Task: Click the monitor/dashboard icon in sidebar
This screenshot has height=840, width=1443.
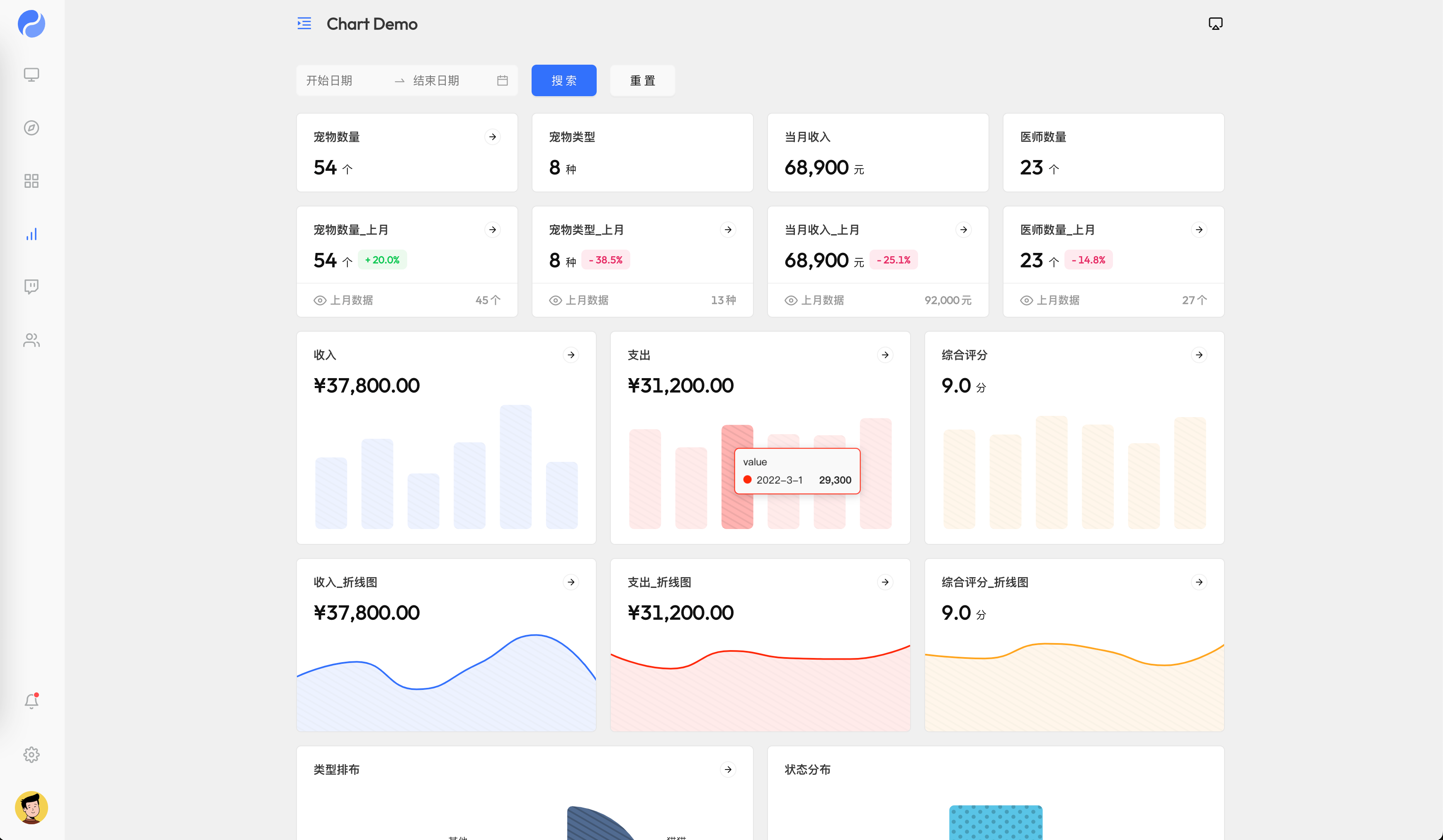Action: coord(32,75)
